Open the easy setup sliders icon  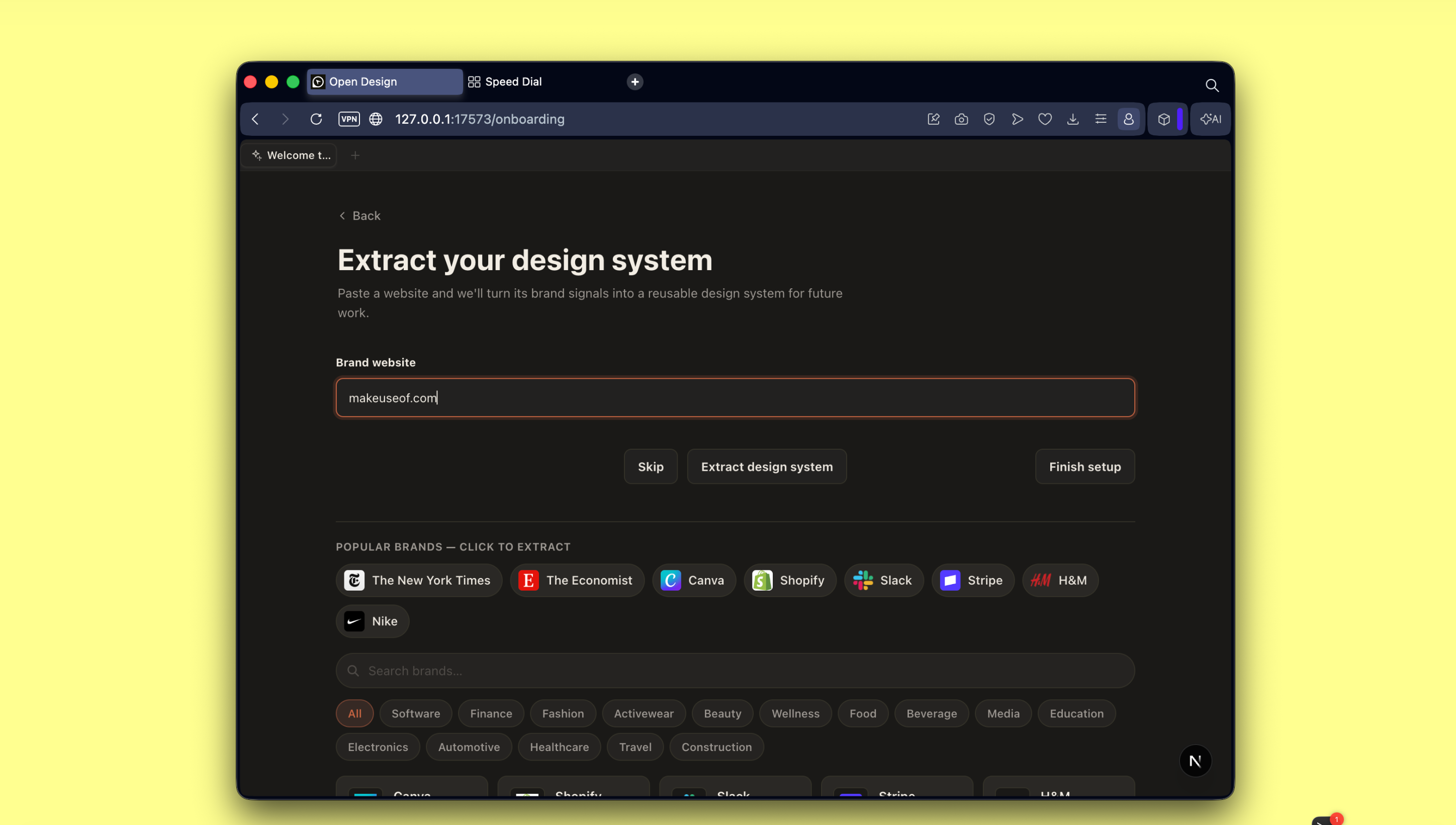pos(1101,119)
